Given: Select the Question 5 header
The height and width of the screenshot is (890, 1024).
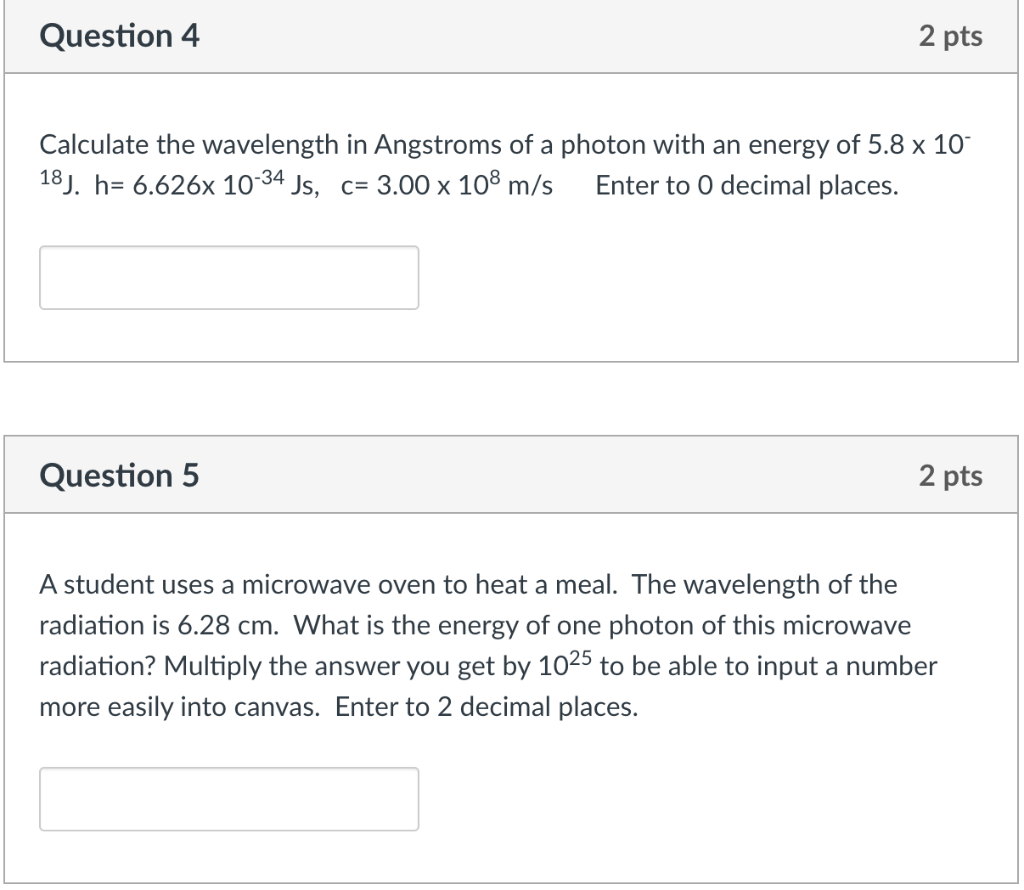Looking at the screenshot, I should pyautogui.click(x=118, y=475).
